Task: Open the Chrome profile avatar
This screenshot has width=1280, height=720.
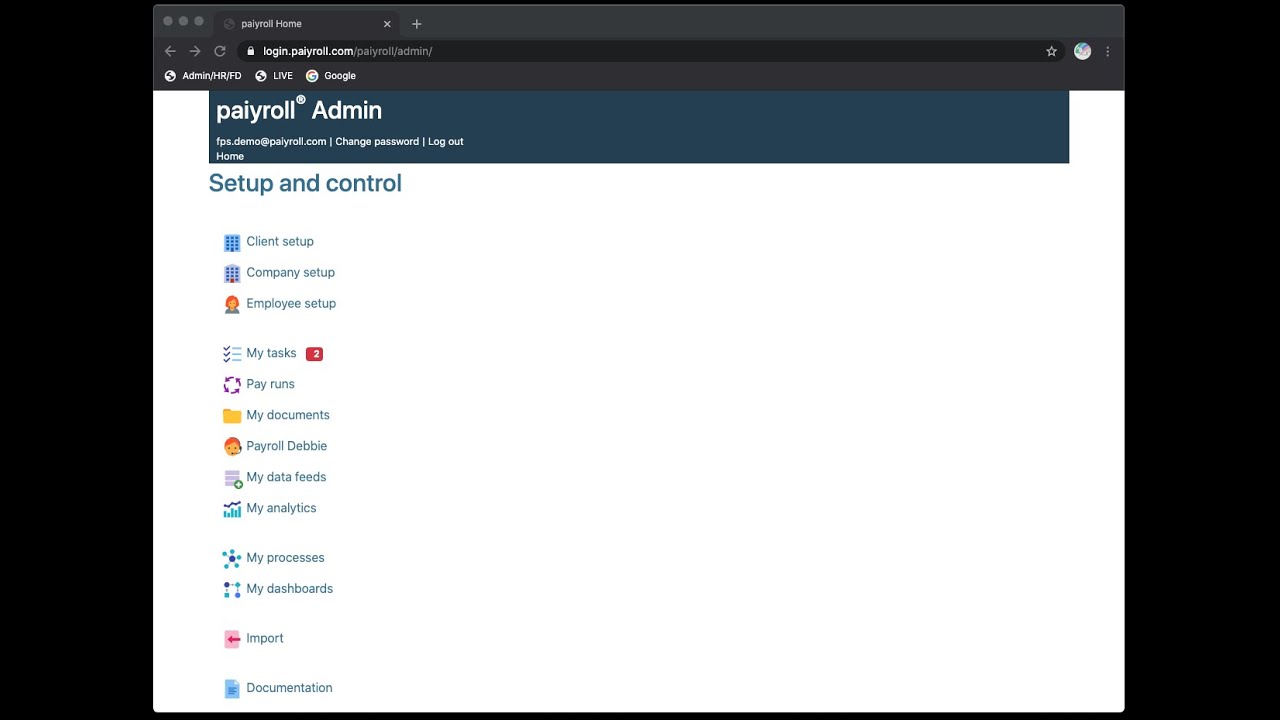Action: [1082, 51]
